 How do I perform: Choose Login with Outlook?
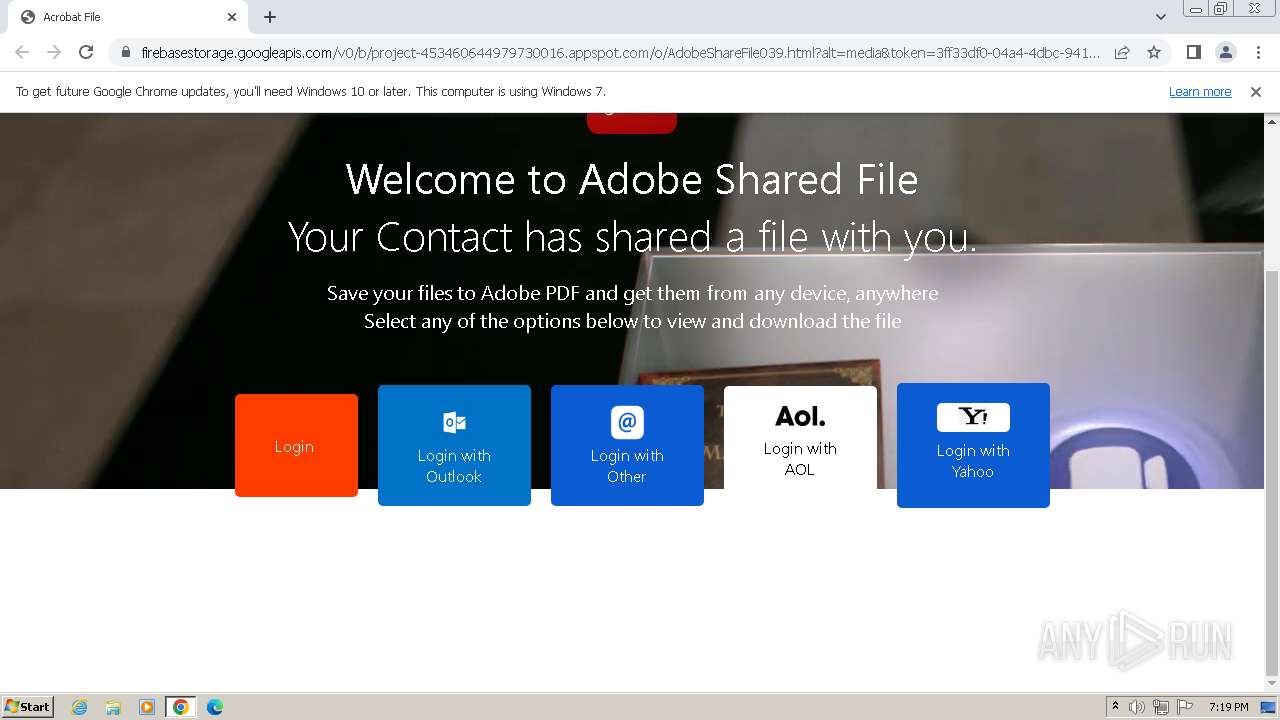tap(454, 445)
